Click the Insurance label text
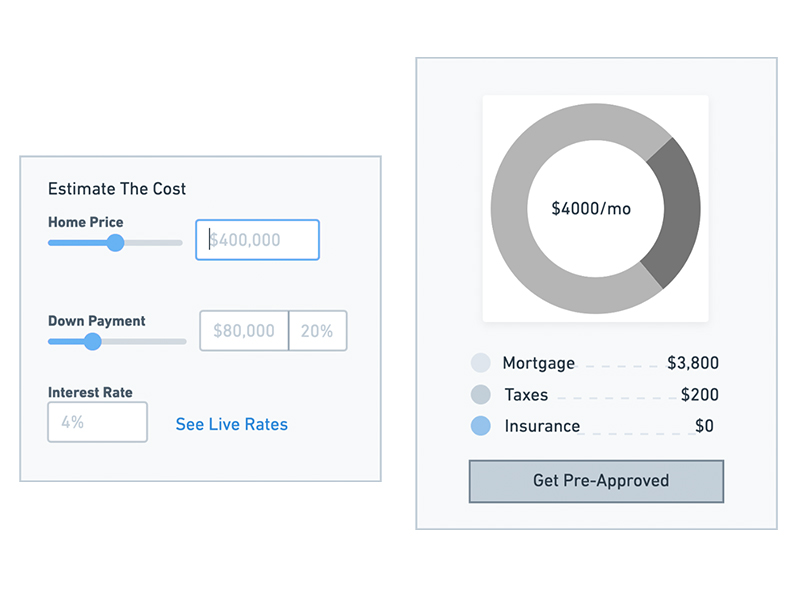The width and height of the screenshot is (800, 600). pos(542,426)
